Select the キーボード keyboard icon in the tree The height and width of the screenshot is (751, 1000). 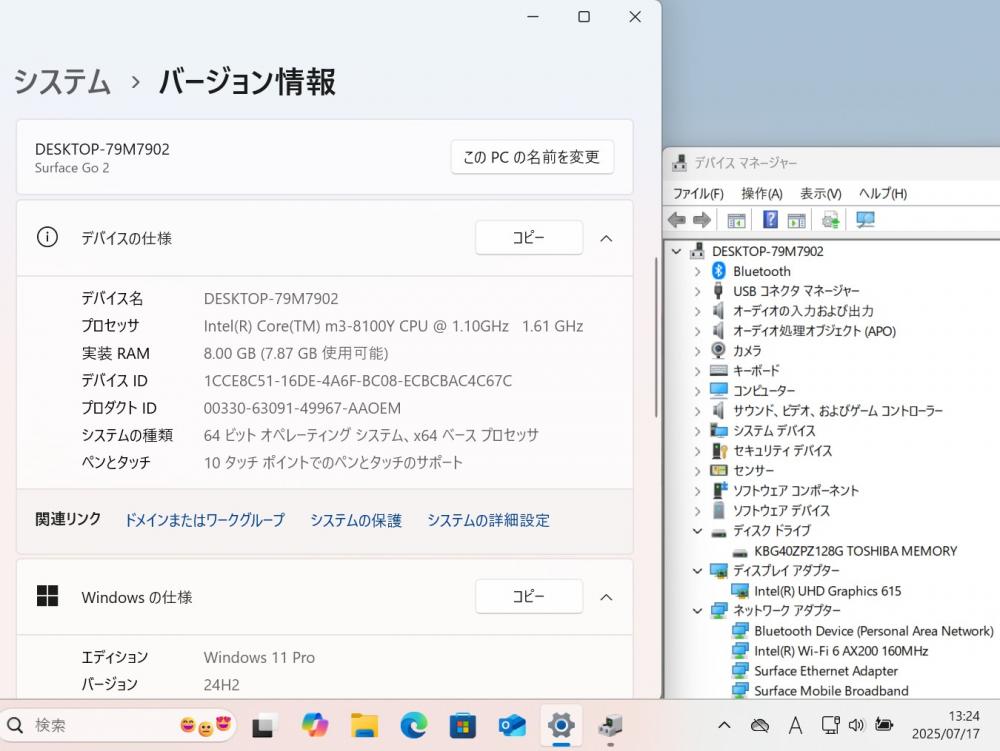pyautogui.click(x=719, y=370)
